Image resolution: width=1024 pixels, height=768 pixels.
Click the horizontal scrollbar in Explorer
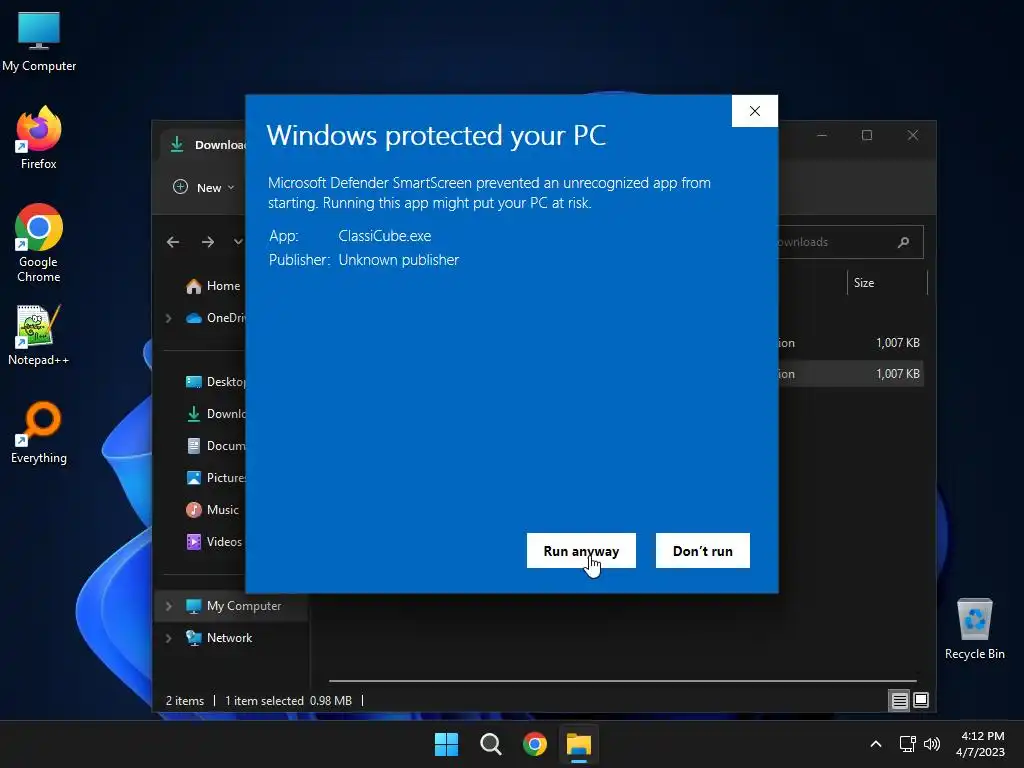click(x=622, y=680)
